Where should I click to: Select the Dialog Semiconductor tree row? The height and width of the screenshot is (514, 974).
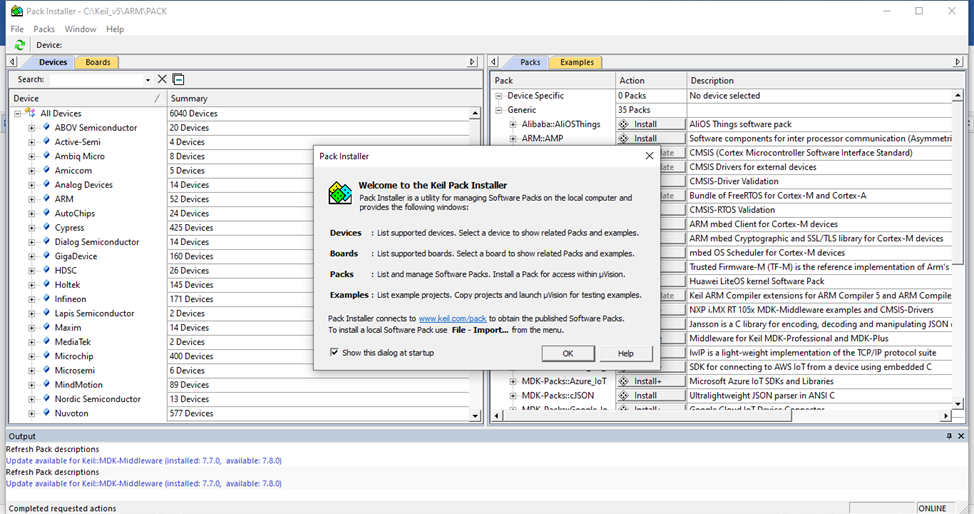(96, 242)
